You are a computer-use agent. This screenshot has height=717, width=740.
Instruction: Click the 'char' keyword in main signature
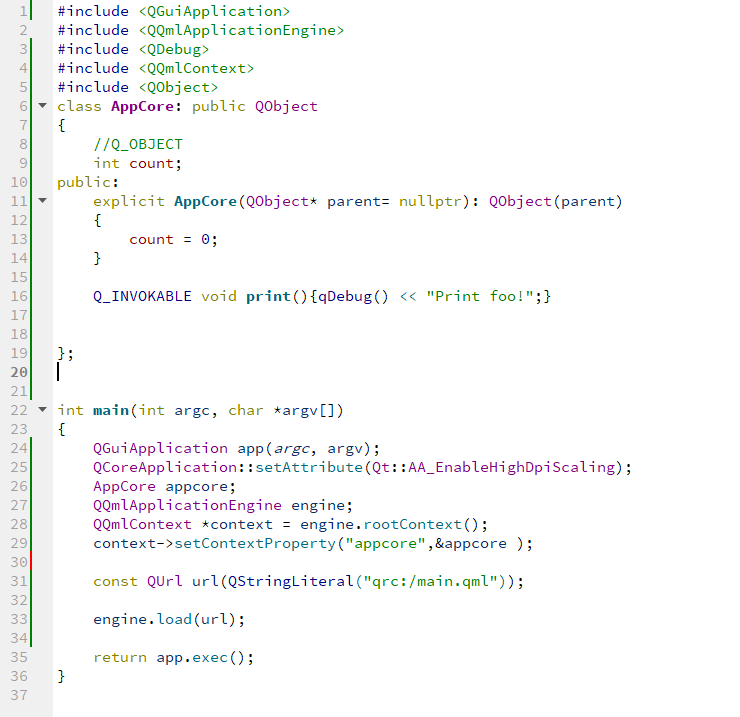click(245, 410)
